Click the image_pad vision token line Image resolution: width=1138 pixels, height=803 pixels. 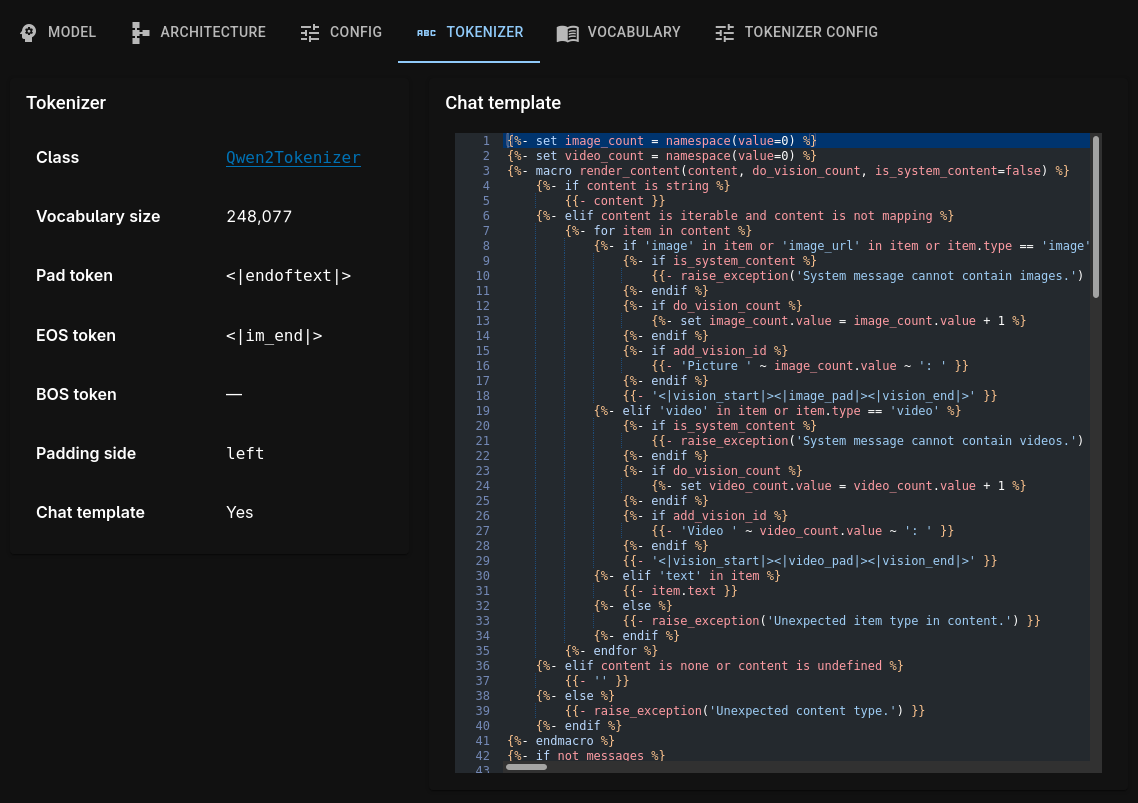click(x=809, y=396)
